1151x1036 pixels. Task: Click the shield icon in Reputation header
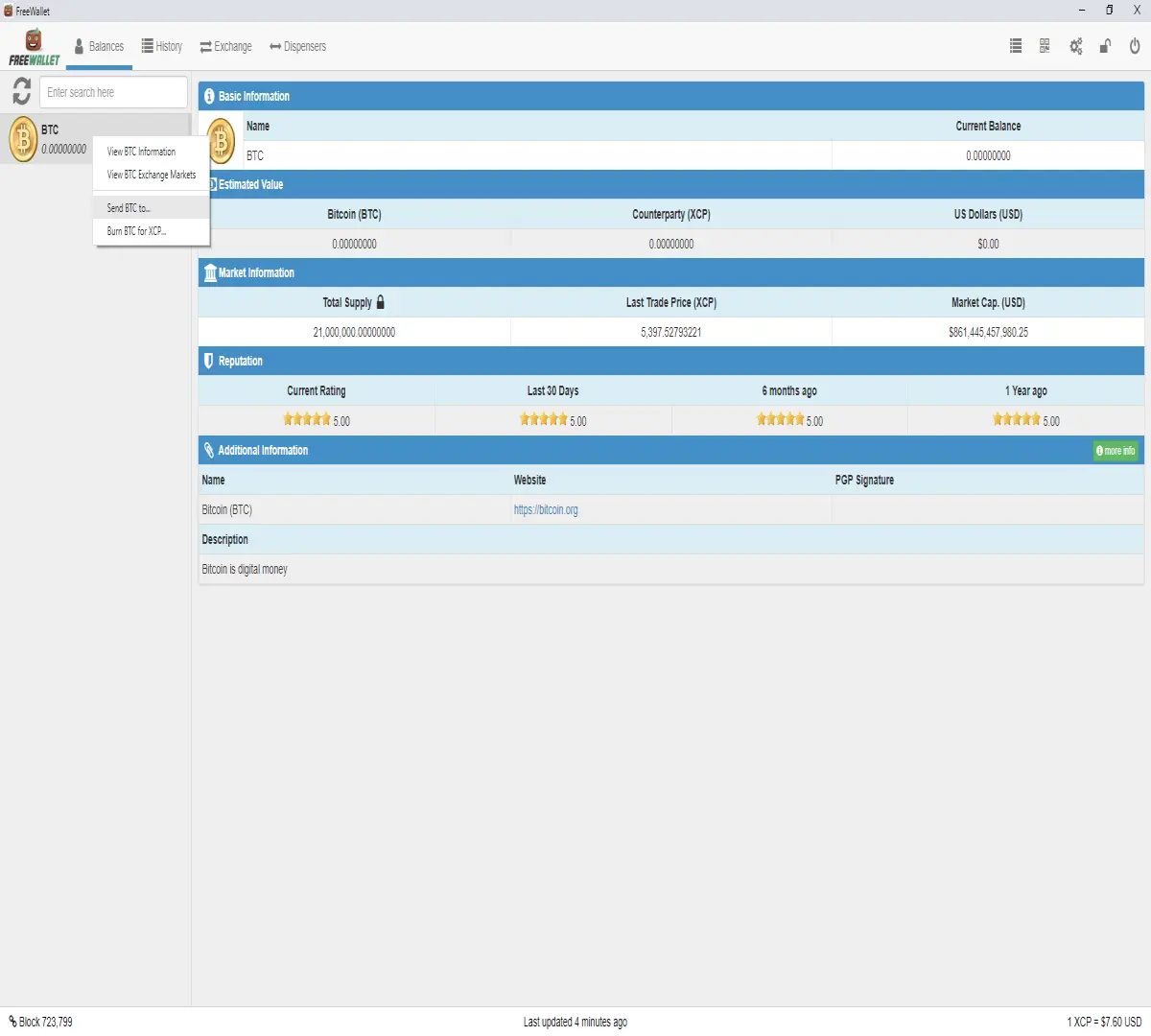(x=208, y=362)
